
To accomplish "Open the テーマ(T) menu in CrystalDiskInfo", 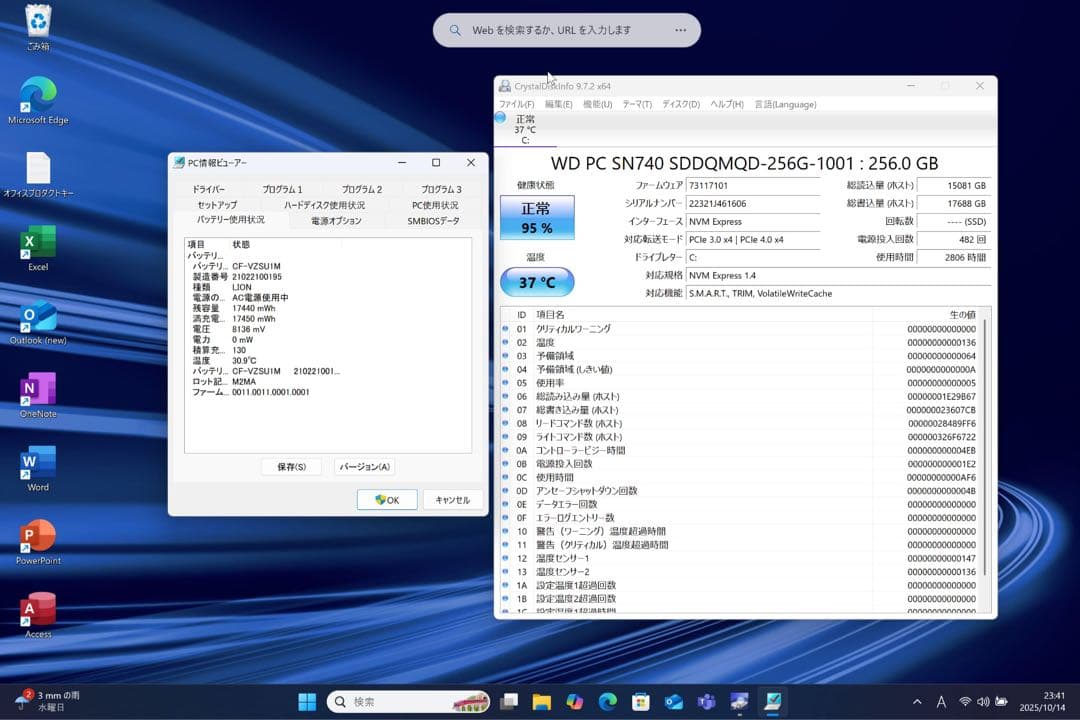I will pos(636,104).
